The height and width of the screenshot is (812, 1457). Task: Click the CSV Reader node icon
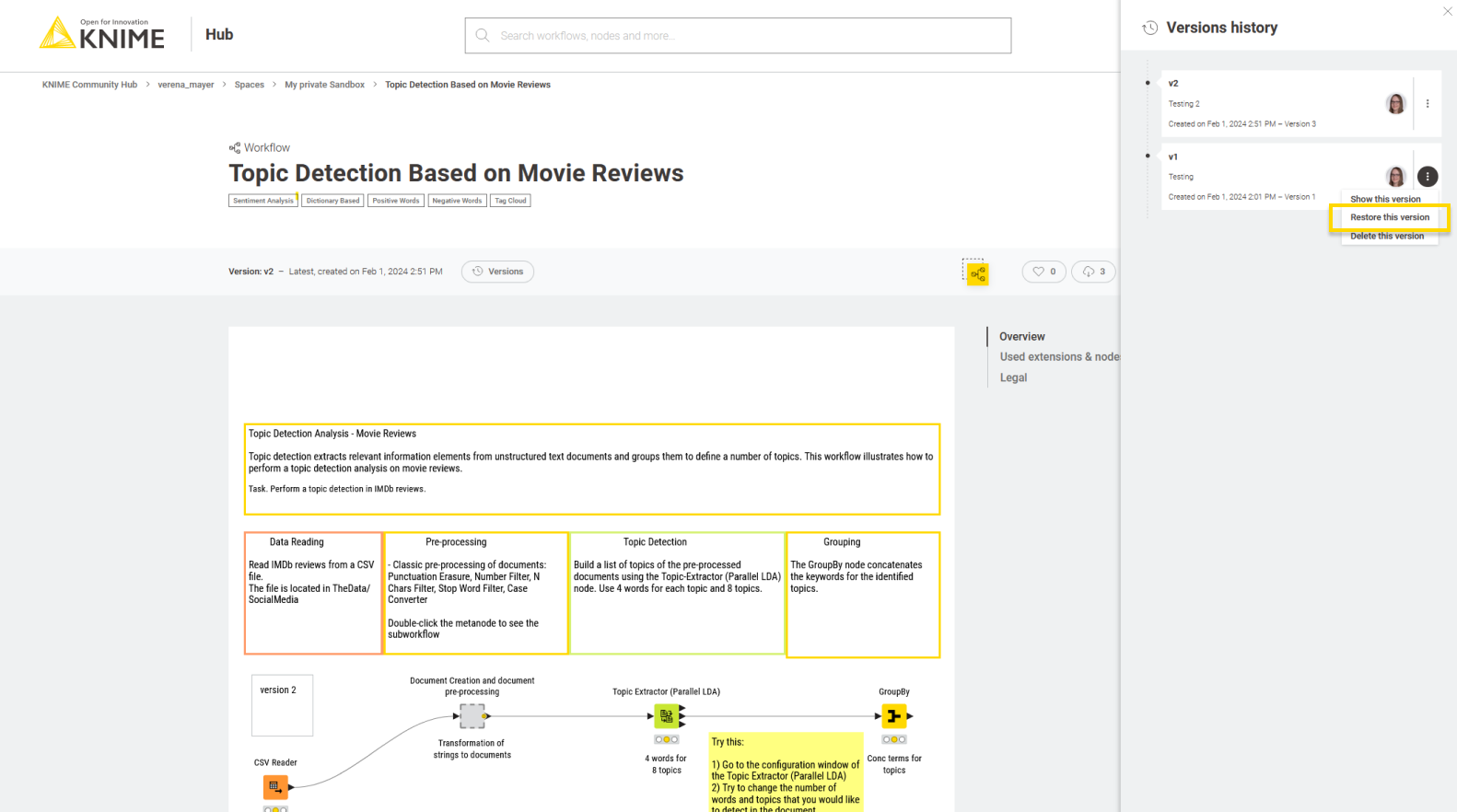pos(274,787)
